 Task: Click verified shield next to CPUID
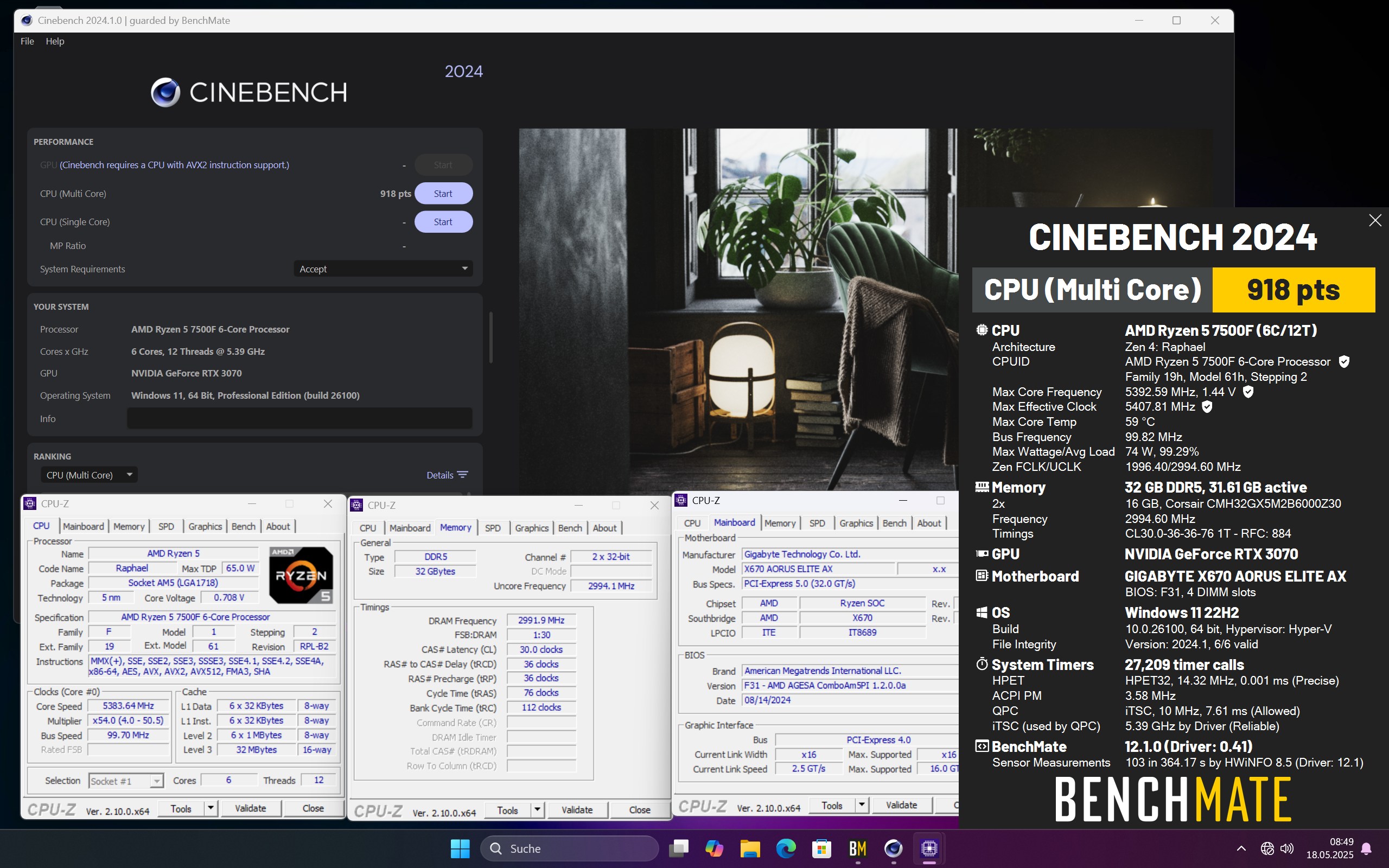pos(1343,362)
